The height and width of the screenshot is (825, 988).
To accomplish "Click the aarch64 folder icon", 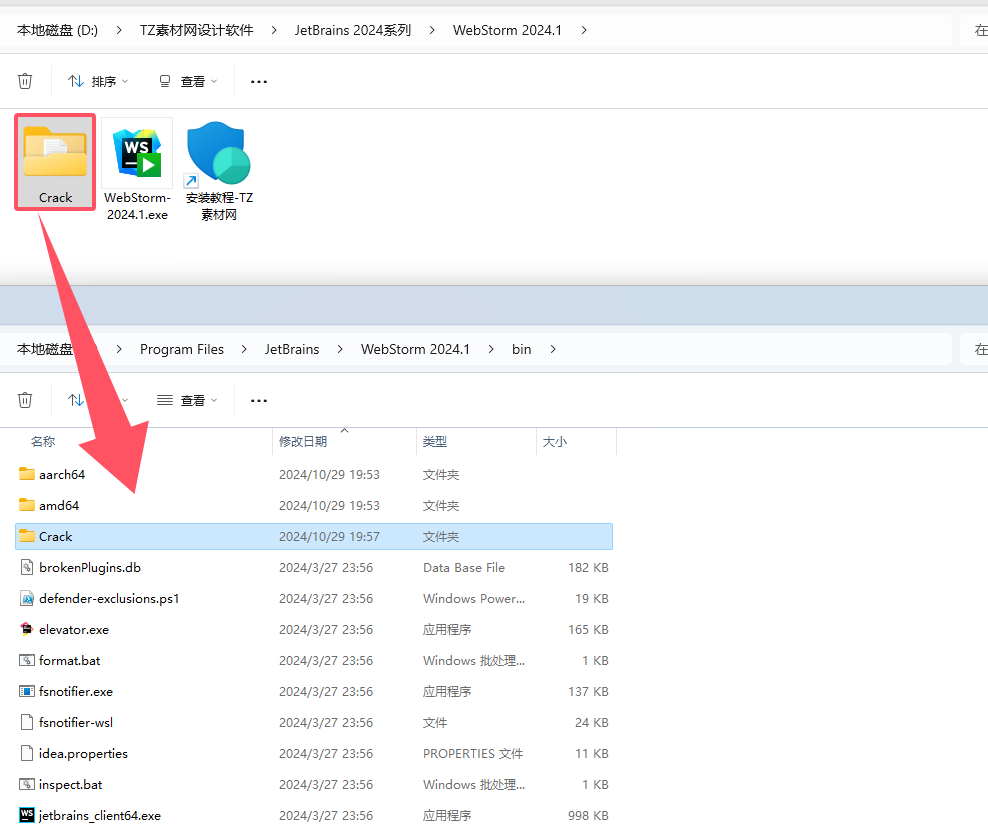I will tap(26, 474).
